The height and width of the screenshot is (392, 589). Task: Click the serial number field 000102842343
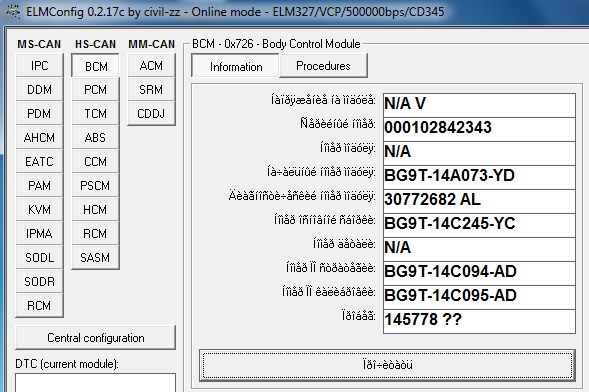479,129
